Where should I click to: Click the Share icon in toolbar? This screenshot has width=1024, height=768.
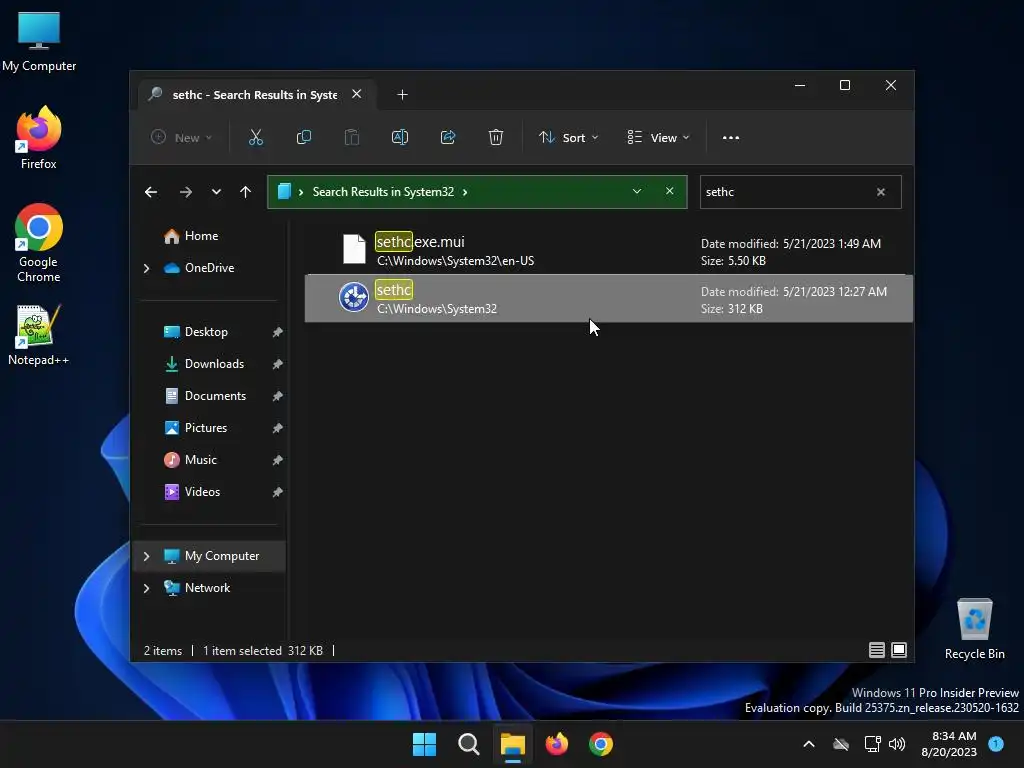click(448, 138)
